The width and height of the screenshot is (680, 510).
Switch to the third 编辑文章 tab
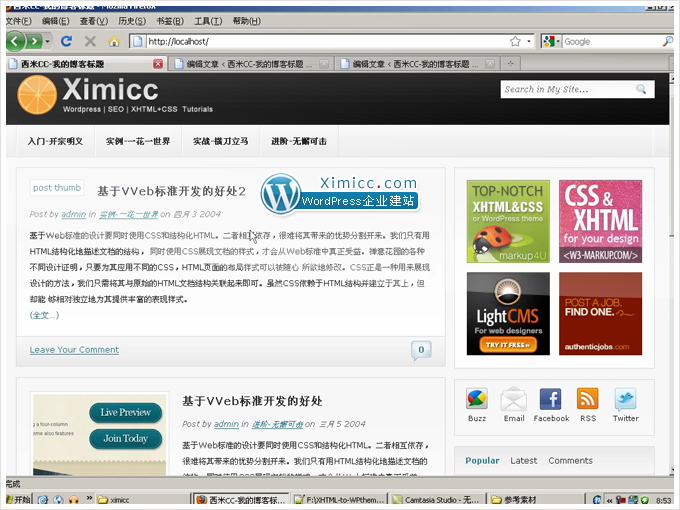[x=415, y=64]
